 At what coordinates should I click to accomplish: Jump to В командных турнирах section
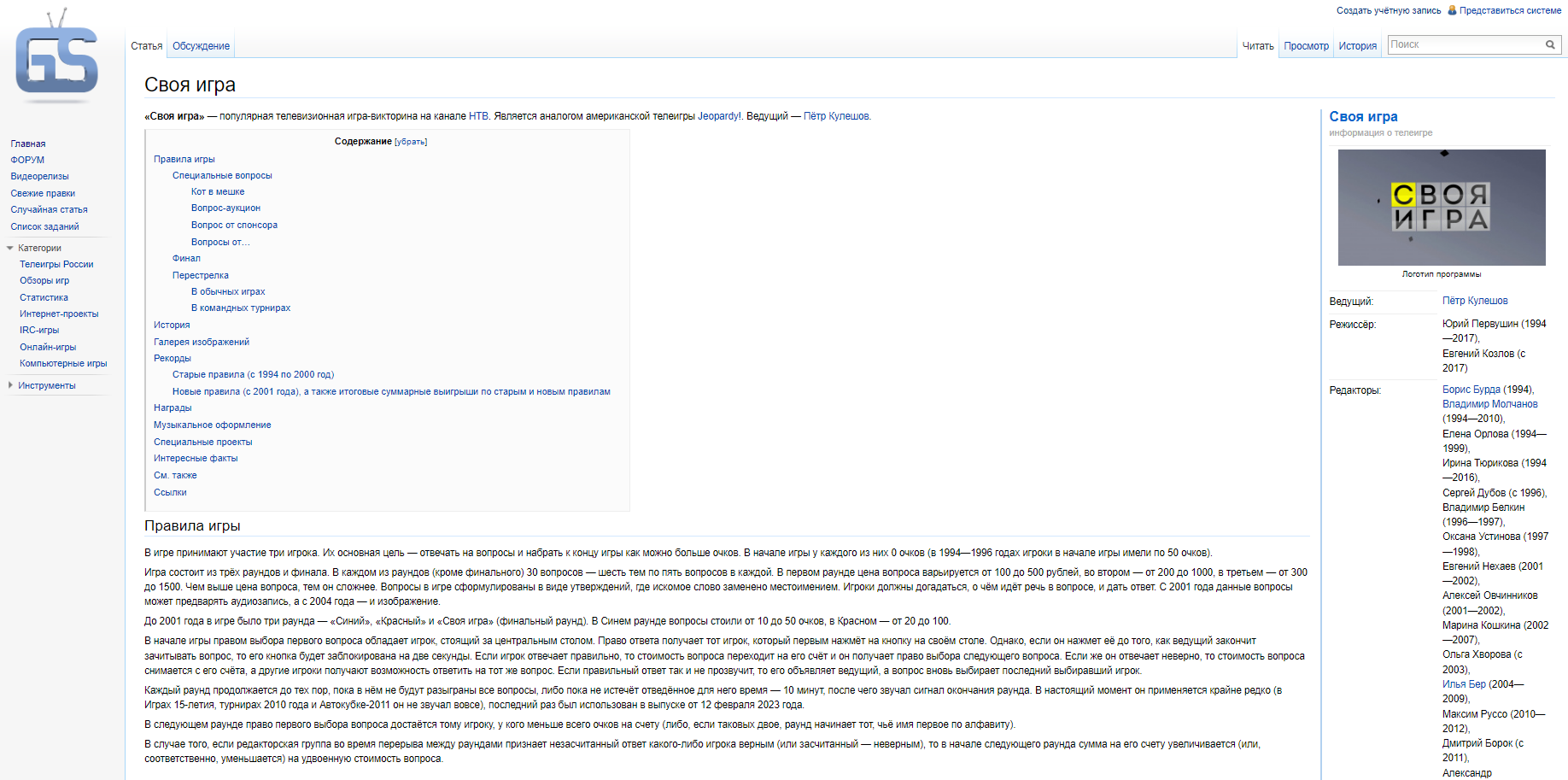[241, 308]
